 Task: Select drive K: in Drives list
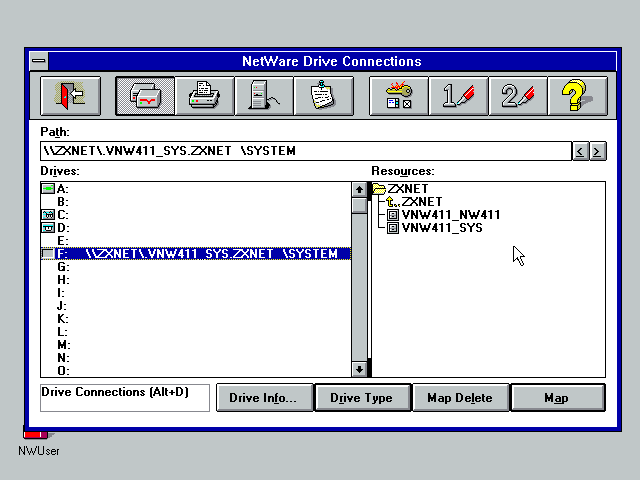click(x=196, y=319)
